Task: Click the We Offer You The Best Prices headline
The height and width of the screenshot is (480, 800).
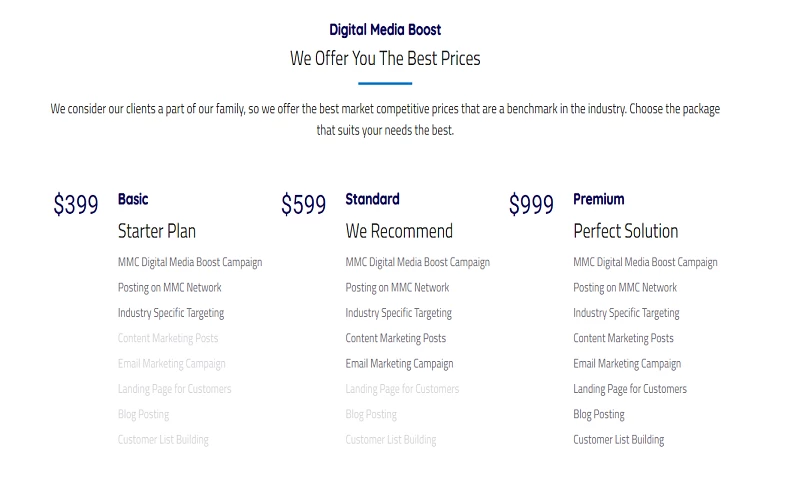Action: click(x=385, y=58)
